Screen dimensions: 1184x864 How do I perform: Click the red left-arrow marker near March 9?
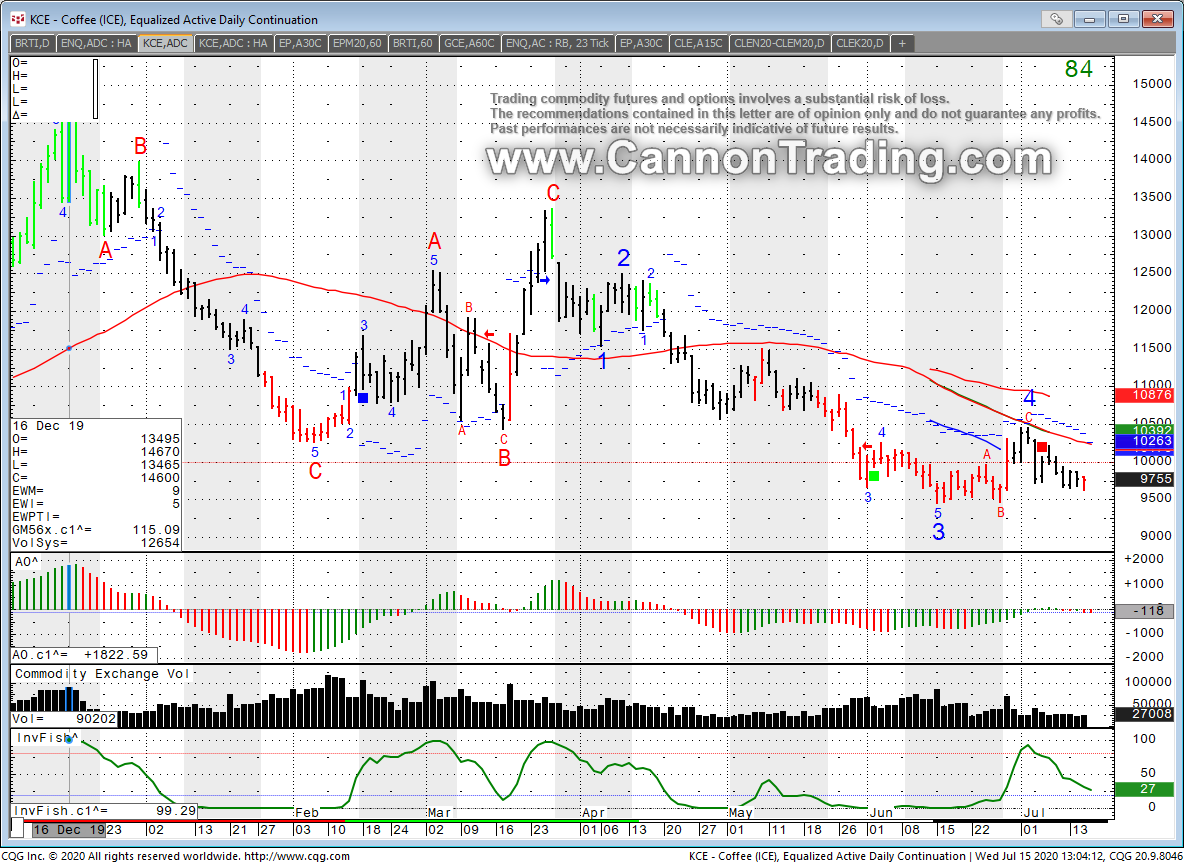(x=488, y=334)
